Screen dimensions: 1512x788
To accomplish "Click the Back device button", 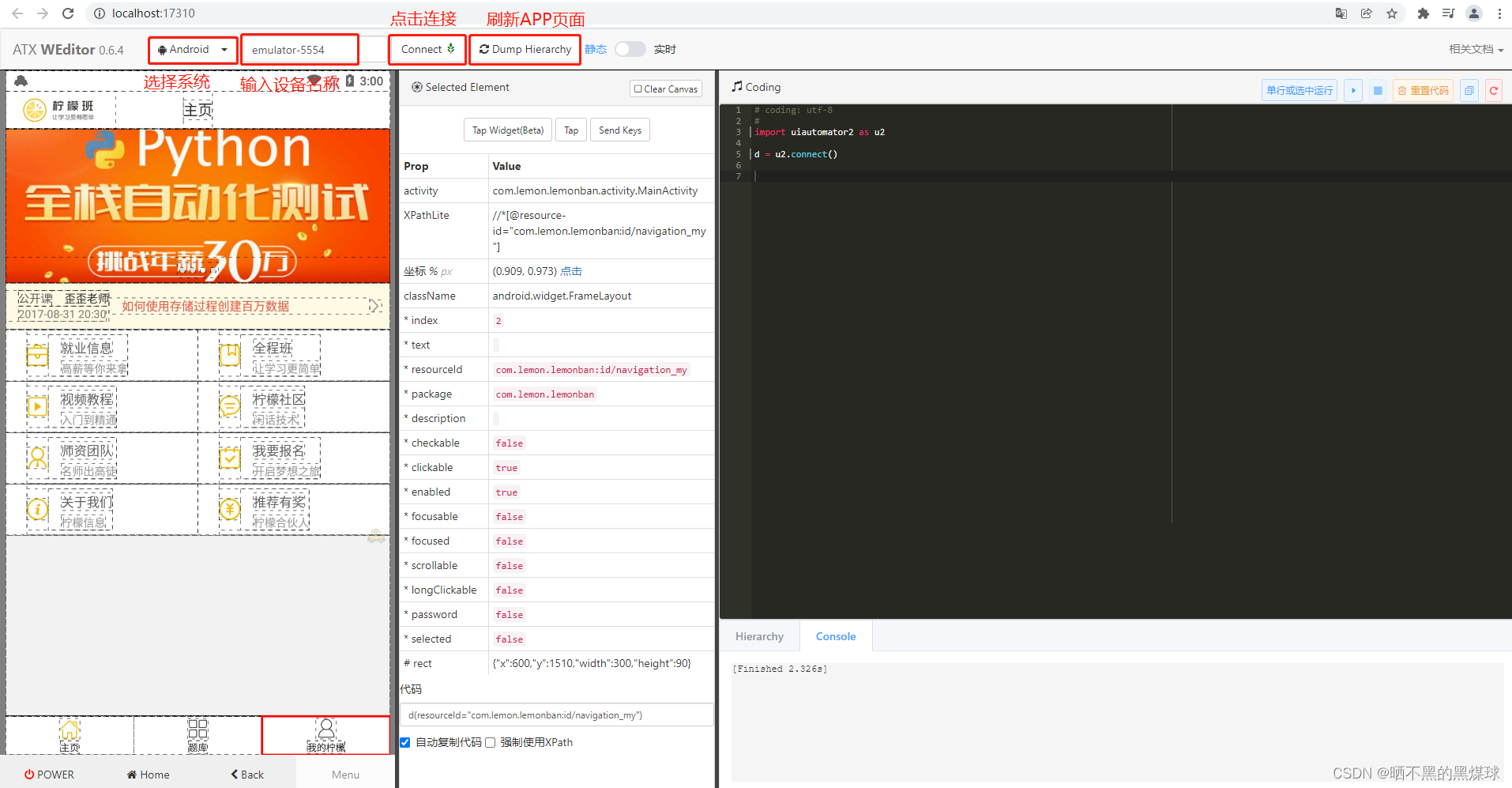I will pyautogui.click(x=246, y=775).
